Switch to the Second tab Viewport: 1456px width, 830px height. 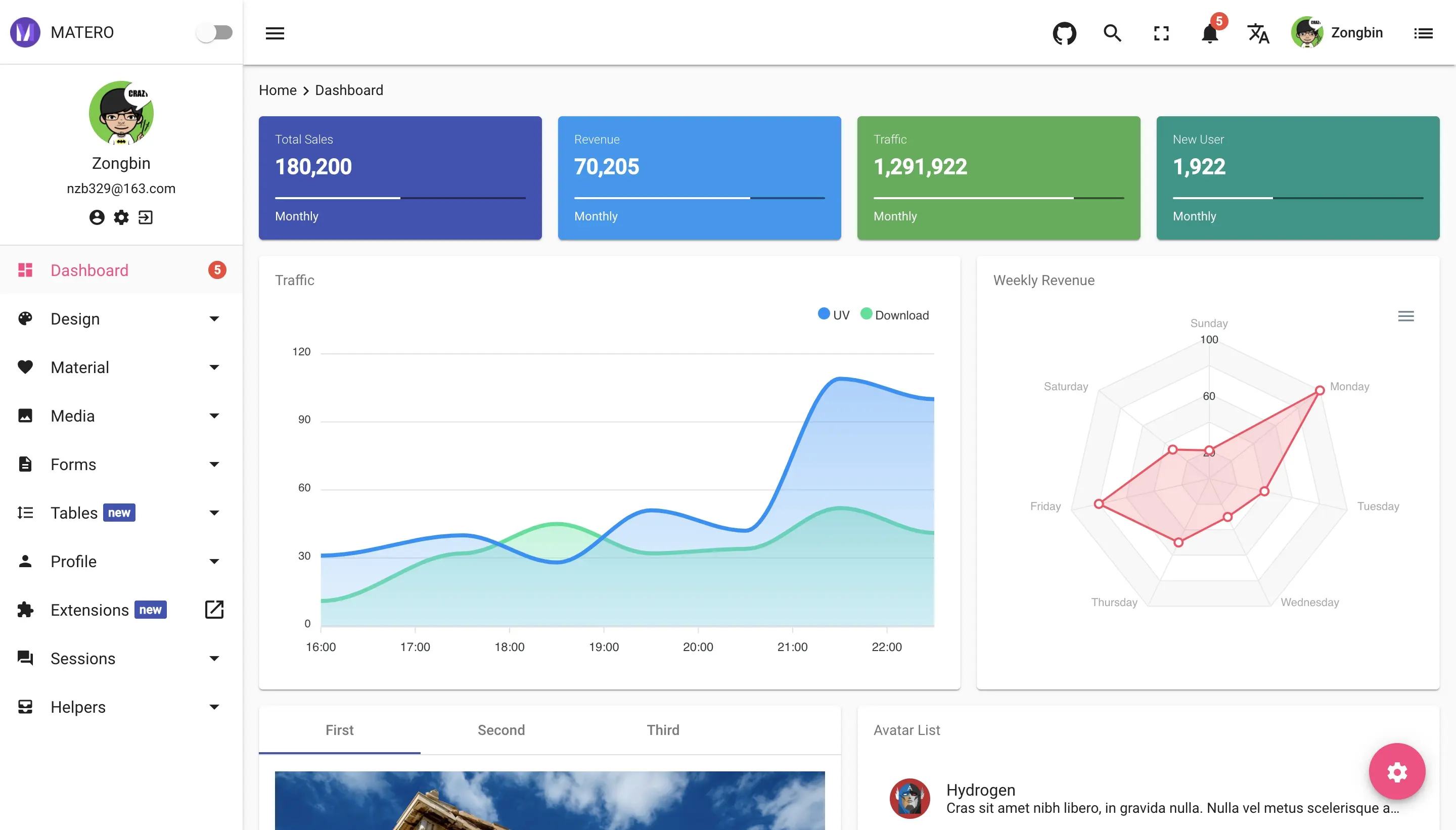[x=500, y=730]
